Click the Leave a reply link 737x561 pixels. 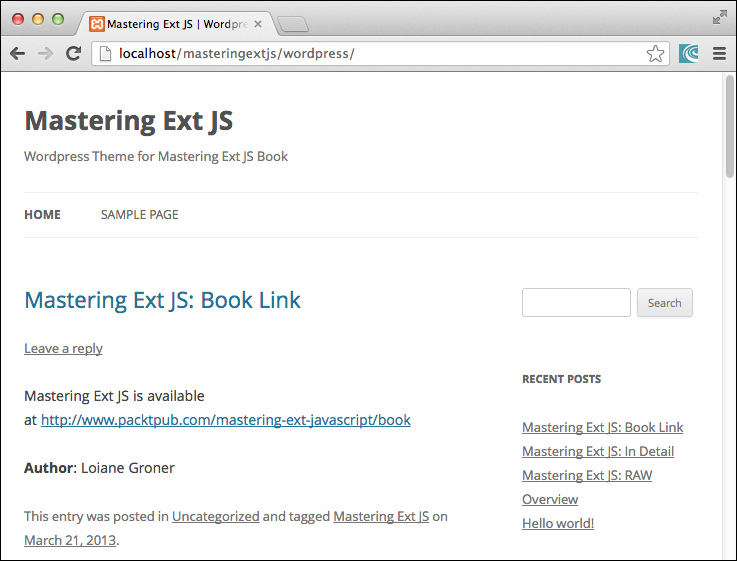63,349
